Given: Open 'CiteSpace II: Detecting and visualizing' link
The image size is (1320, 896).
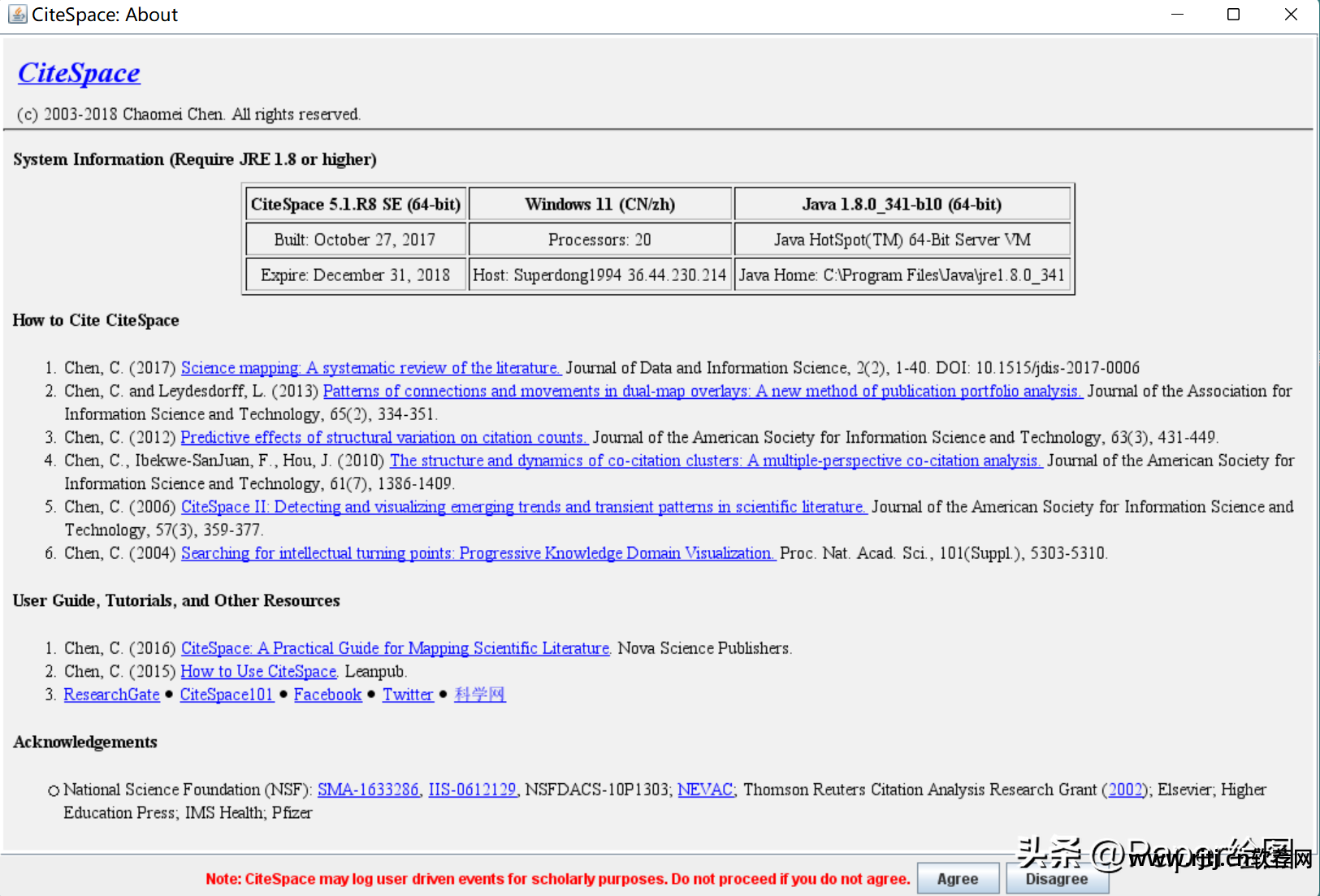Looking at the screenshot, I should [524, 507].
